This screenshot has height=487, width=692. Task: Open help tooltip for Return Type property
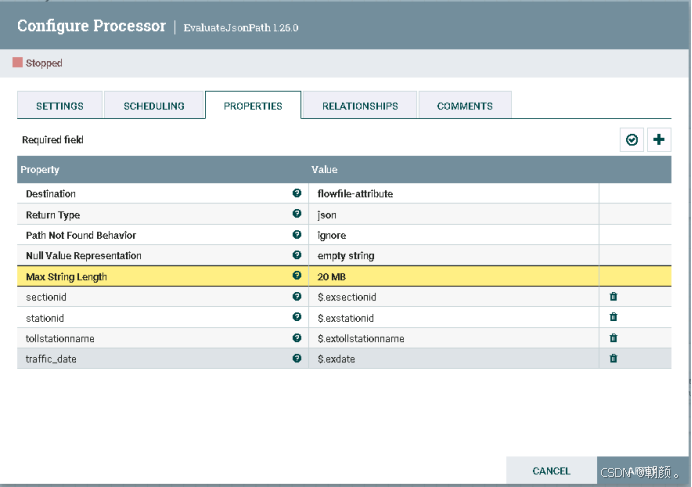click(297, 214)
